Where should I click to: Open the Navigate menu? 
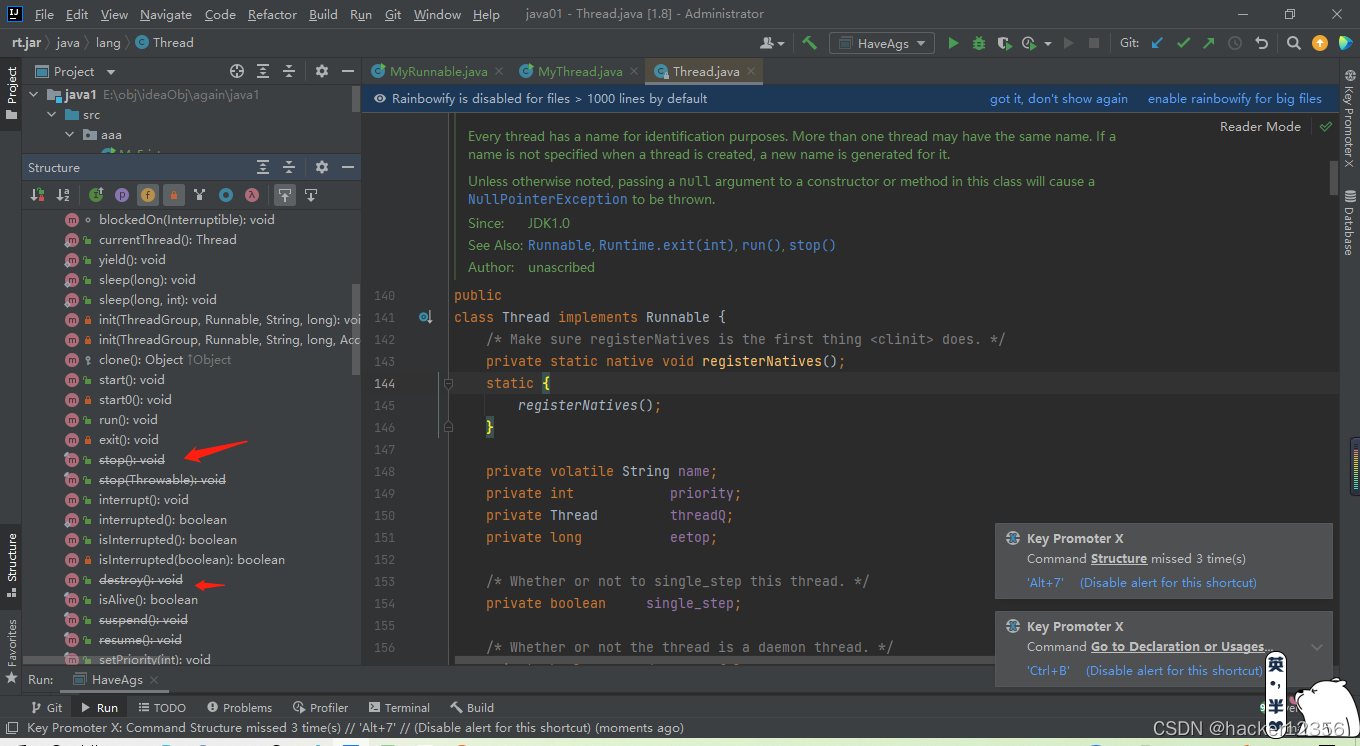pyautogui.click(x=166, y=15)
